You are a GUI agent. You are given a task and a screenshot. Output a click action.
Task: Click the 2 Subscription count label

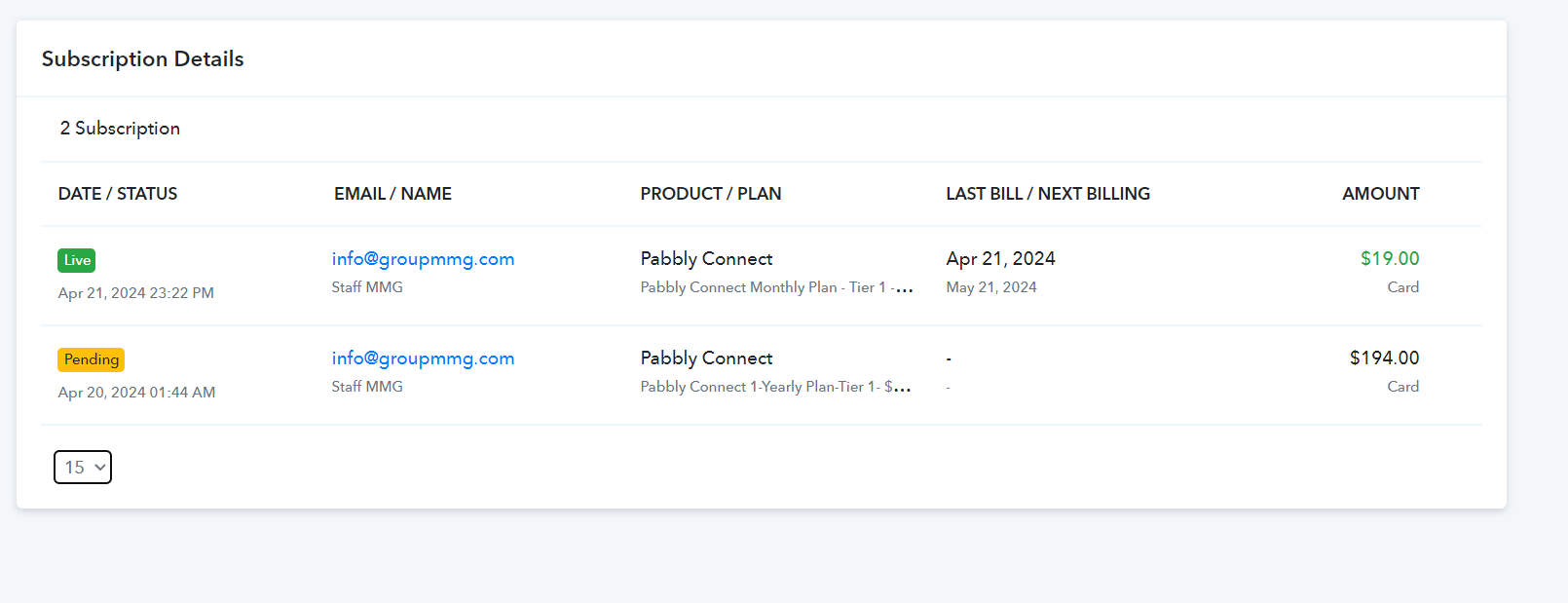click(120, 129)
